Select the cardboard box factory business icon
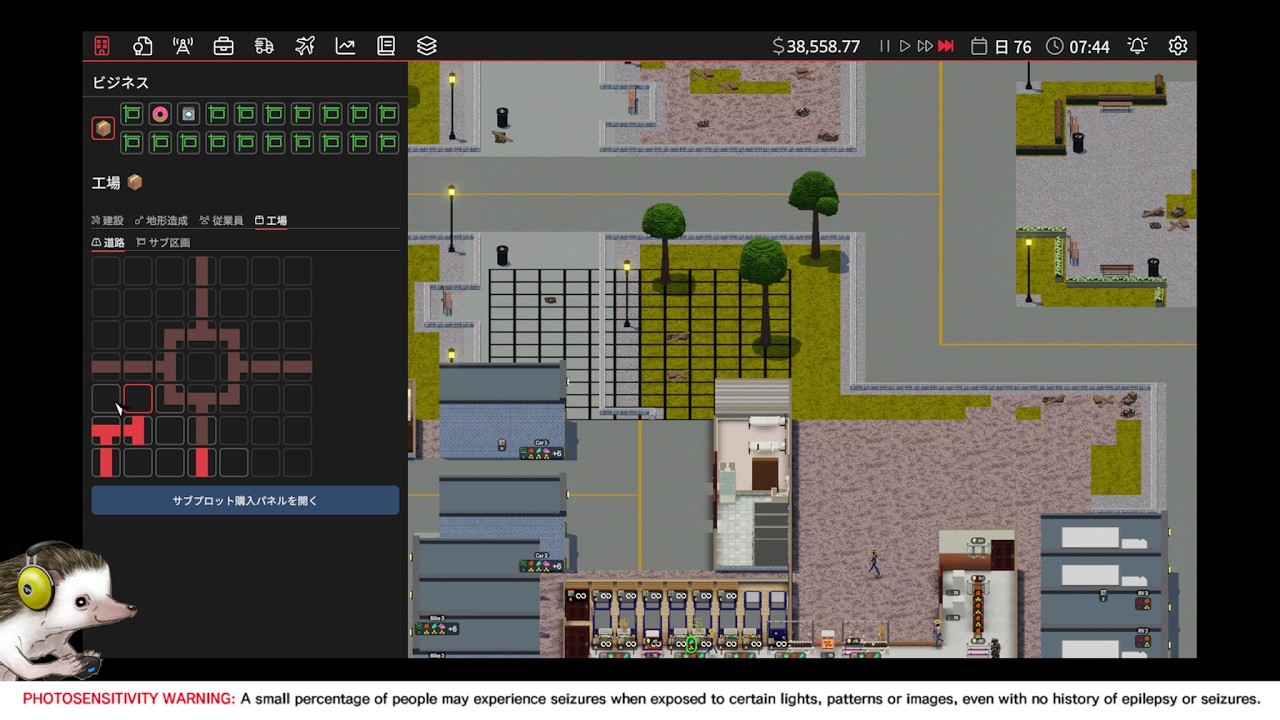The height and width of the screenshot is (720, 1280). tap(103, 128)
